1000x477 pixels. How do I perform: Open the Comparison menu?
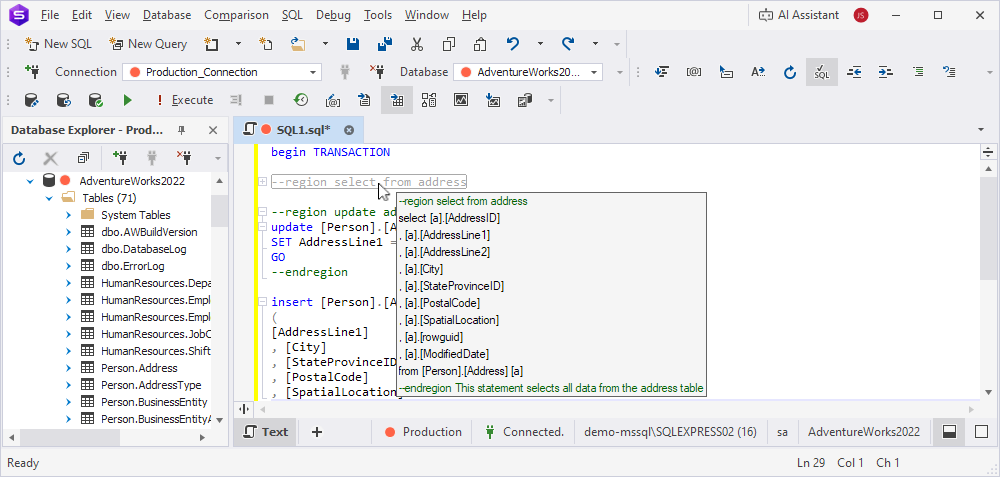237,15
